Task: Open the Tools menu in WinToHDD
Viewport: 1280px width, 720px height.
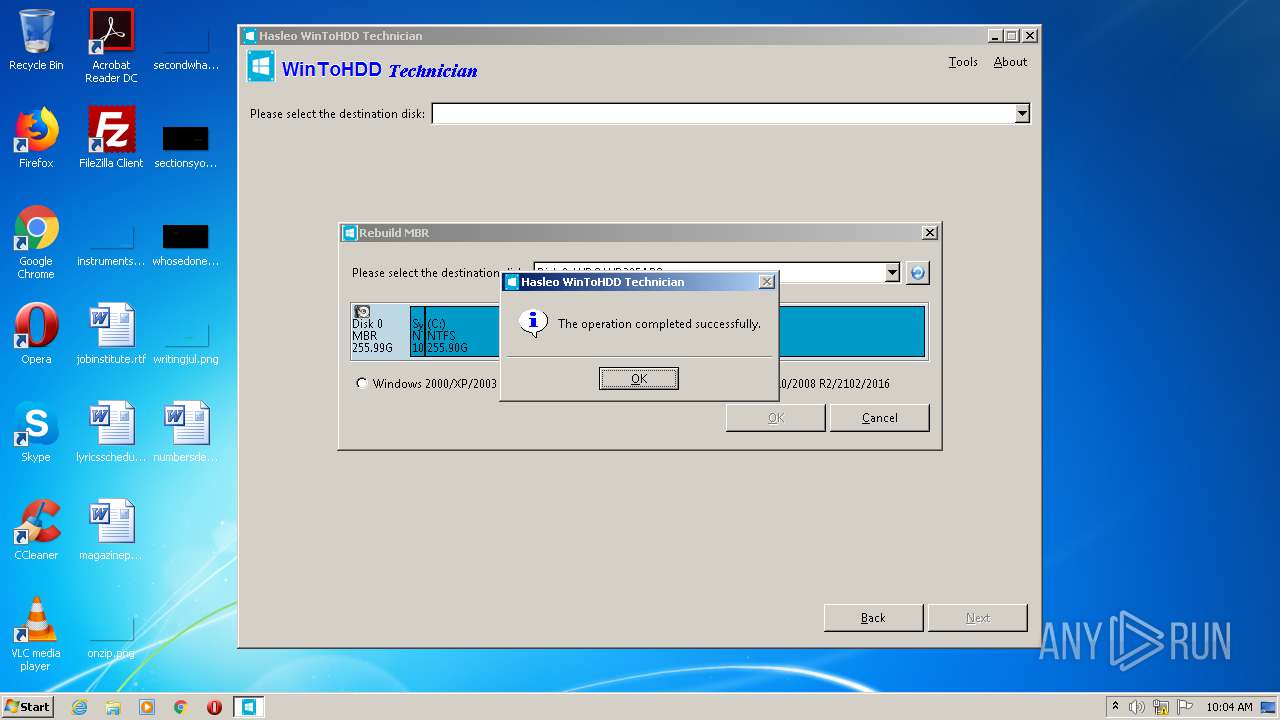Action: 963,62
